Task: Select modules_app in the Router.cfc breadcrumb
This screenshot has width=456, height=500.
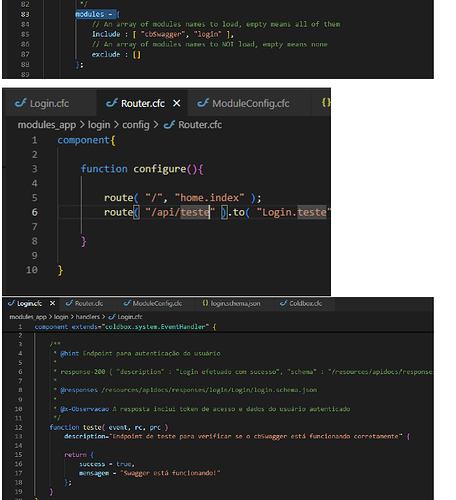Action: tap(47, 125)
